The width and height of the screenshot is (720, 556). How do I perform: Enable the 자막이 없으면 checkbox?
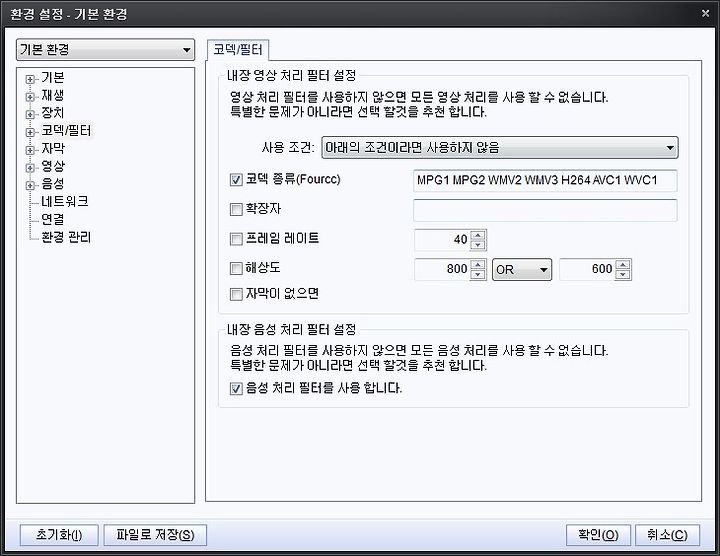(236, 294)
